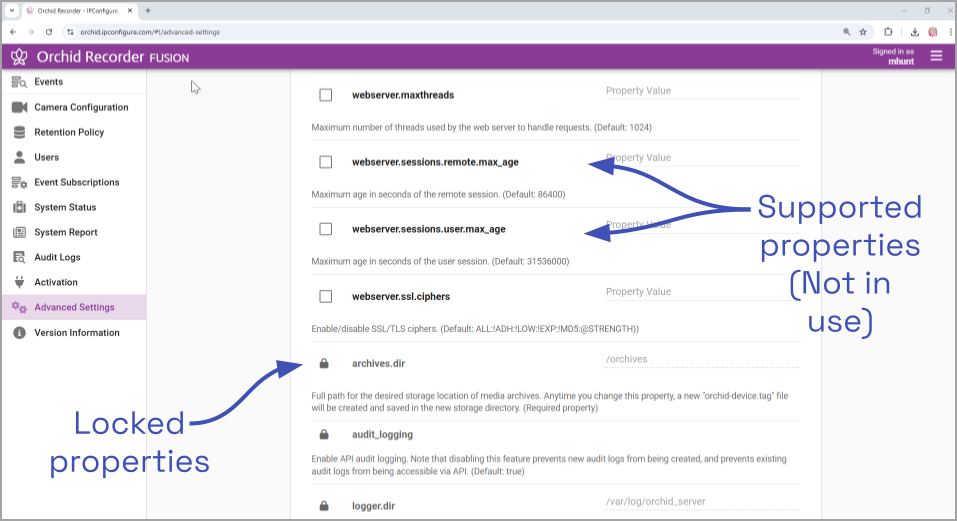Open the hamburger menu in header
Image resolution: width=957 pixels, height=521 pixels.
coord(936,56)
